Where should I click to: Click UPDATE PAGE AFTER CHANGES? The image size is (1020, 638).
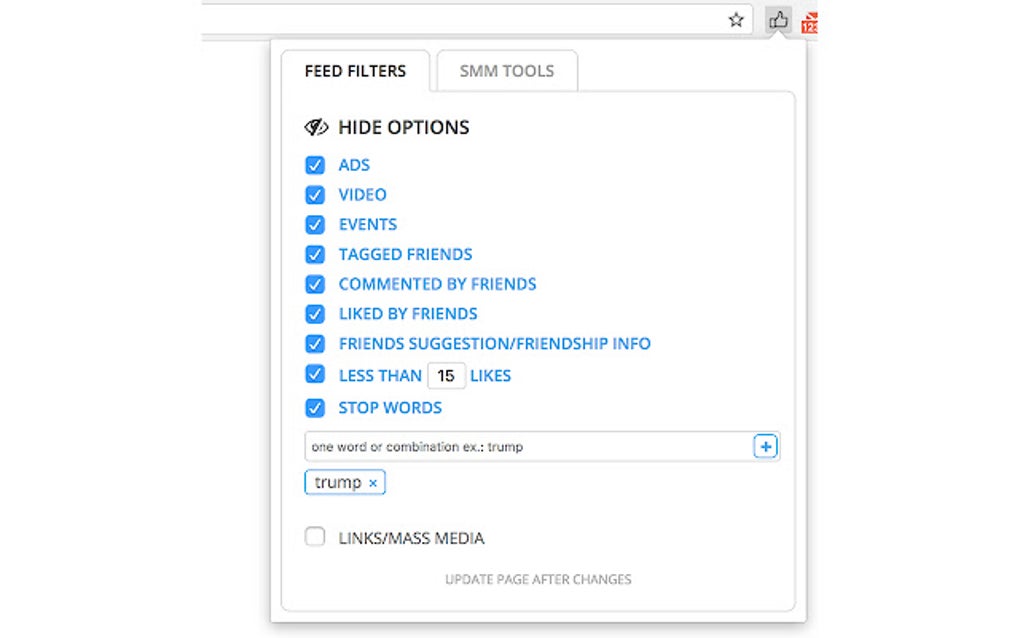(x=537, y=579)
